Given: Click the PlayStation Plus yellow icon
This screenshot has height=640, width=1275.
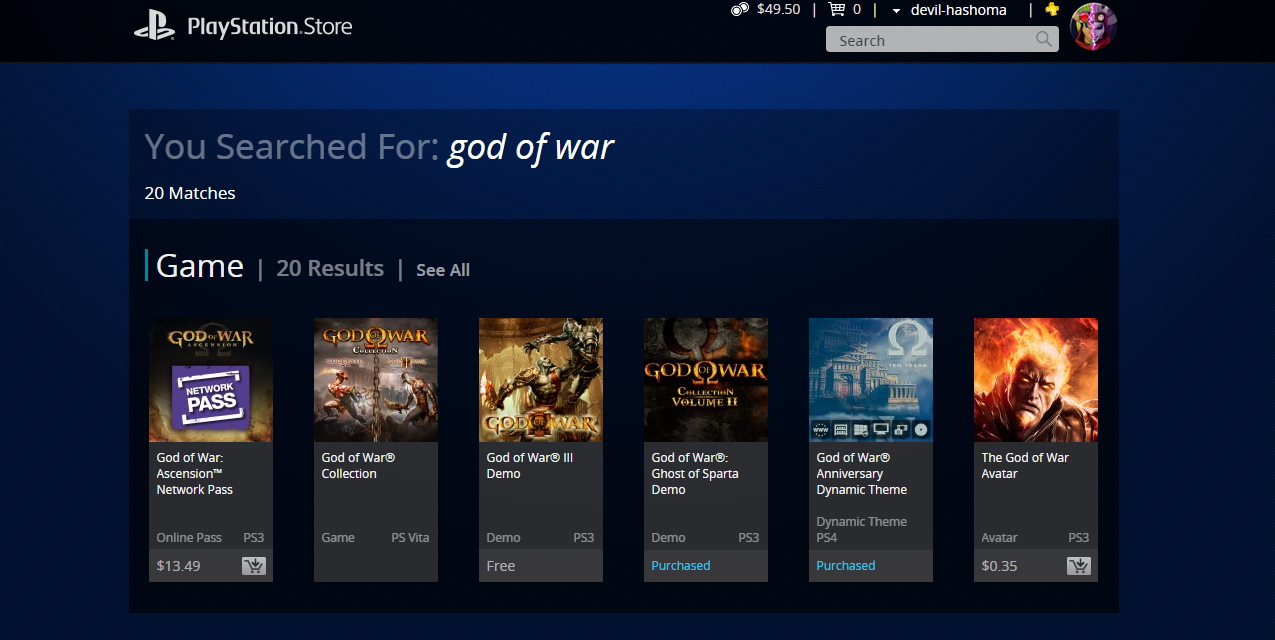Looking at the screenshot, I should tap(1051, 9).
